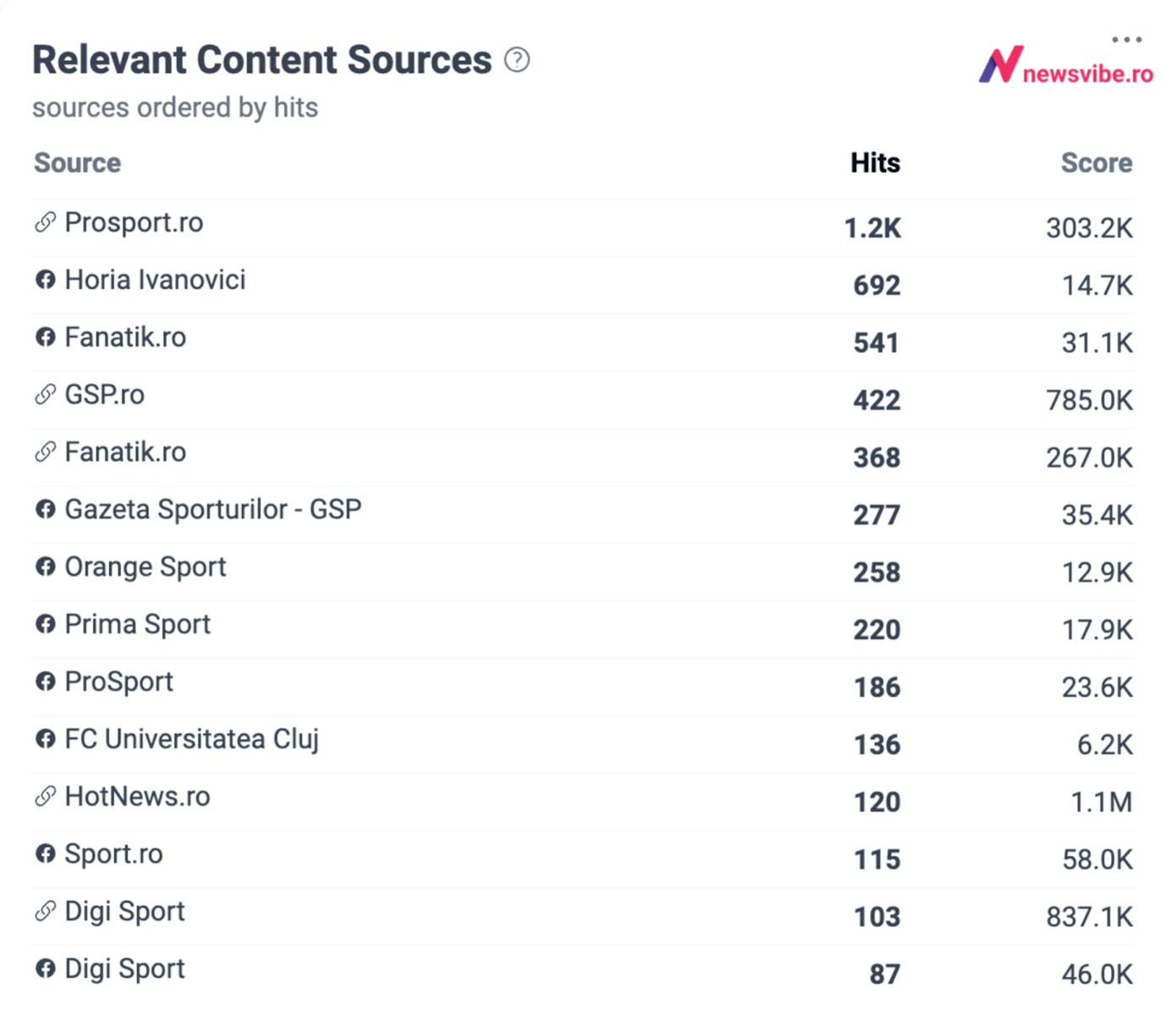Click the 785.0K score value for GSP.ro
This screenshot has width=1171, height=1036.
[x=1089, y=400]
